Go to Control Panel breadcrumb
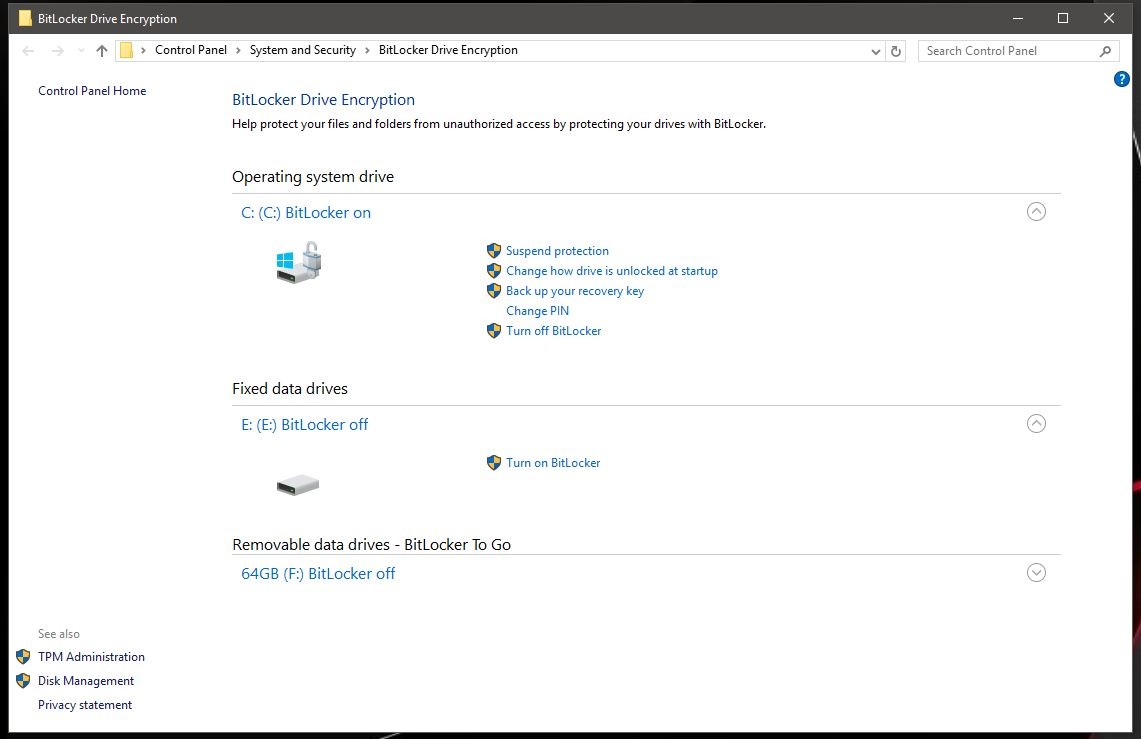1141x739 pixels. click(x=190, y=50)
